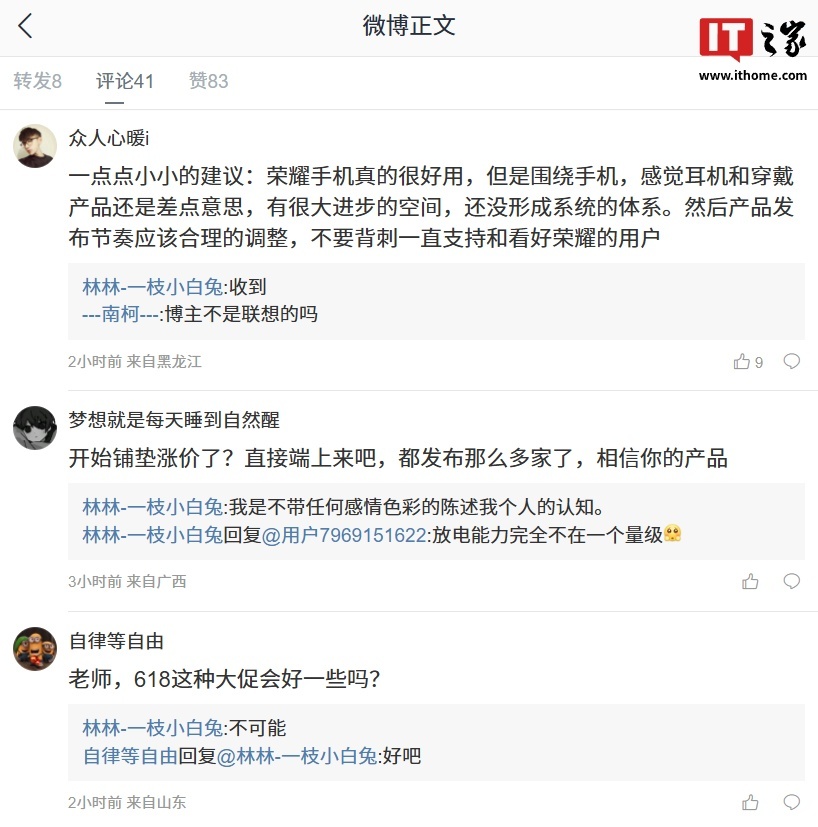View avatar of 梦想就是每天睡到自然醒
The width and height of the screenshot is (818, 827).
[34, 428]
